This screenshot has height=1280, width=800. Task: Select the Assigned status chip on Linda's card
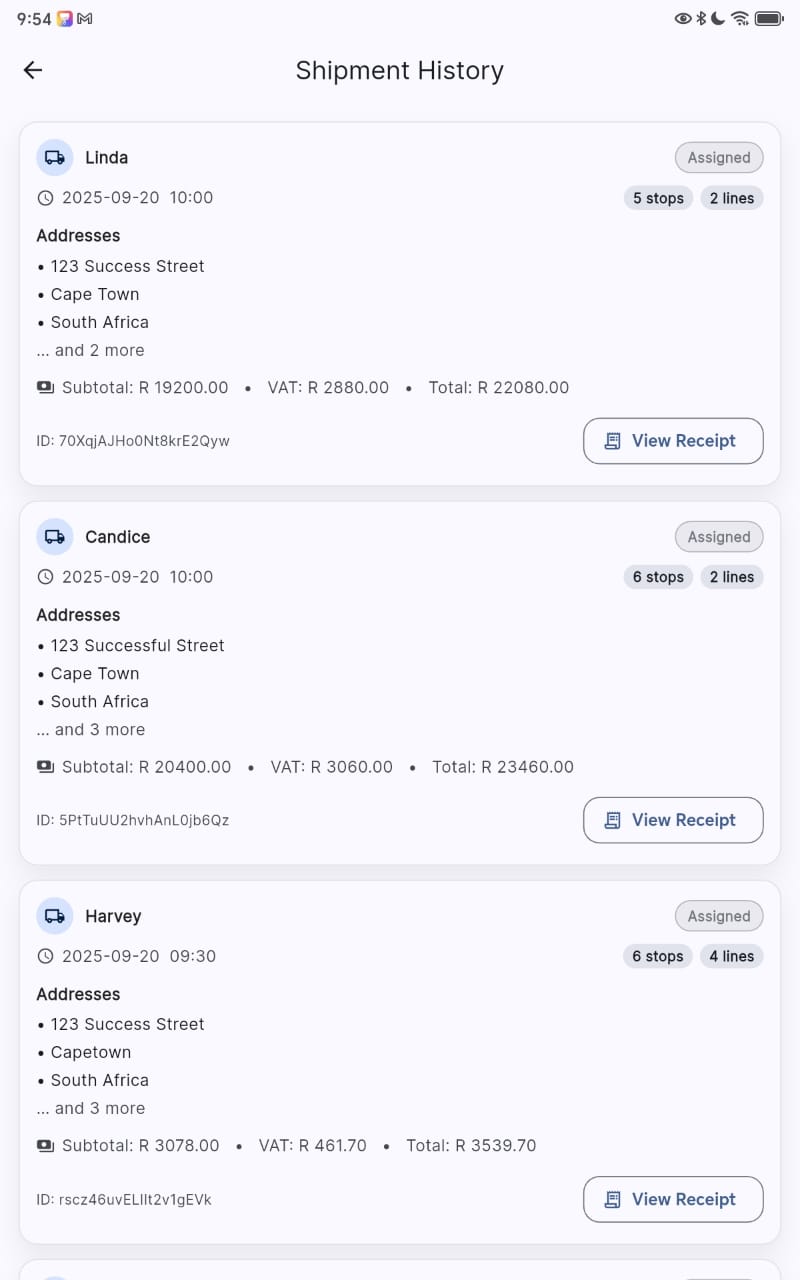(718, 158)
